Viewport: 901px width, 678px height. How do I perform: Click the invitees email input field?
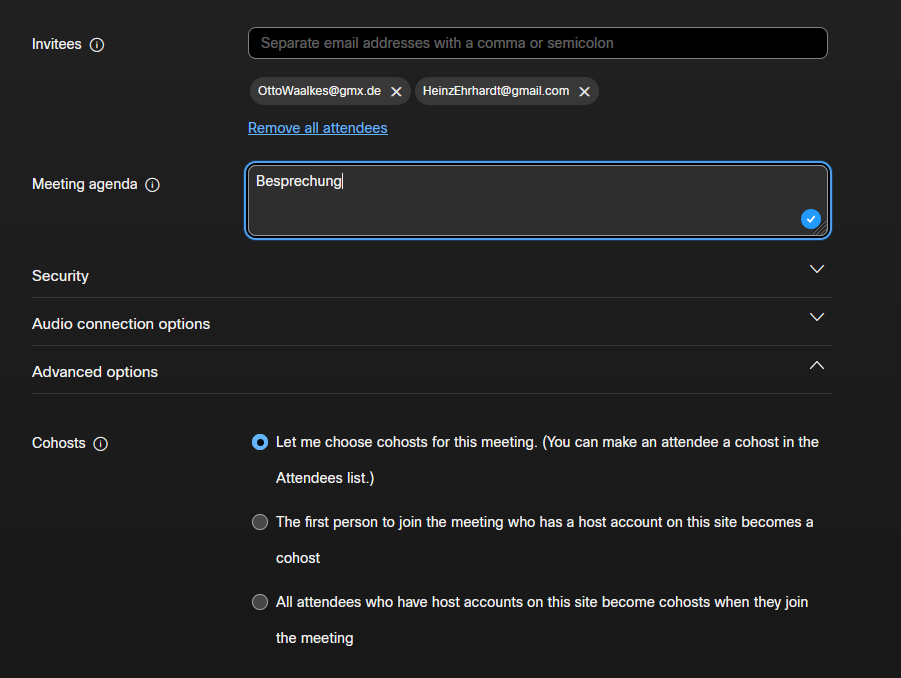[538, 43]
